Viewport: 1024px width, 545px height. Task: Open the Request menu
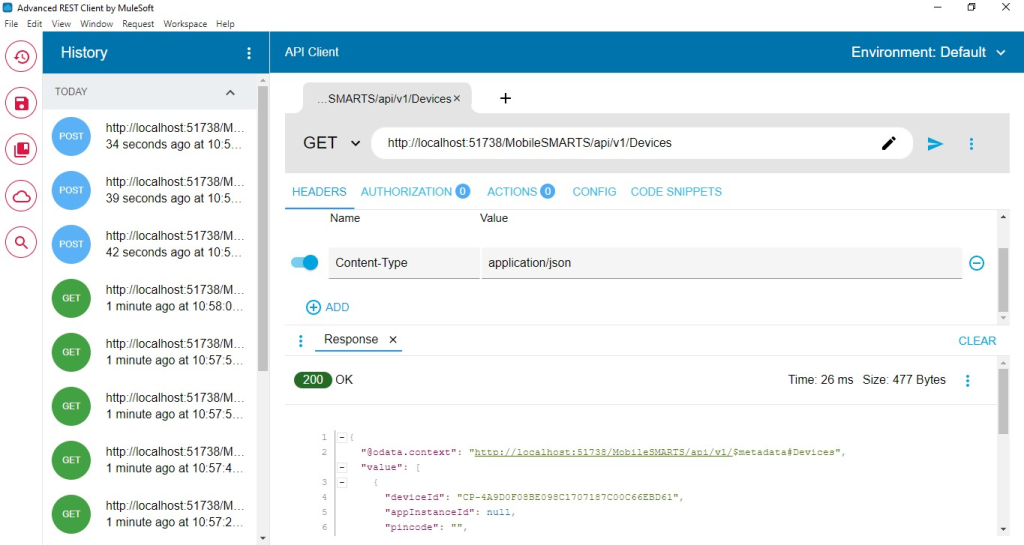point(138,23)
